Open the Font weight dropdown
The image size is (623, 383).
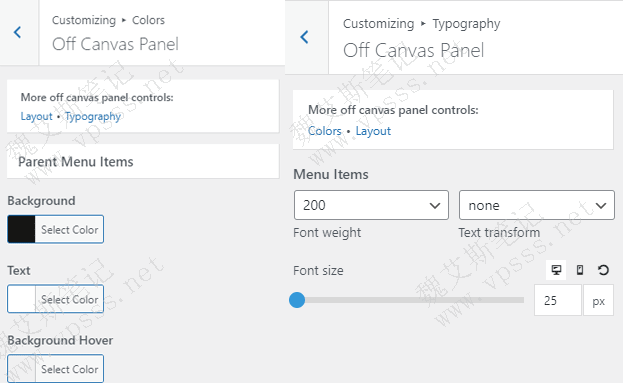371,205
